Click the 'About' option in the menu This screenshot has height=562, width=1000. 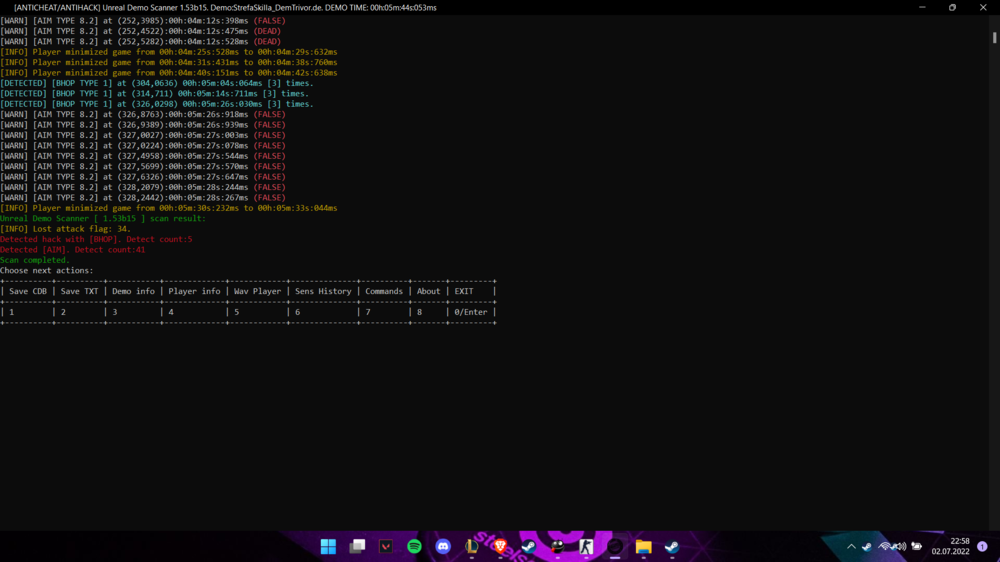[429, 292]
